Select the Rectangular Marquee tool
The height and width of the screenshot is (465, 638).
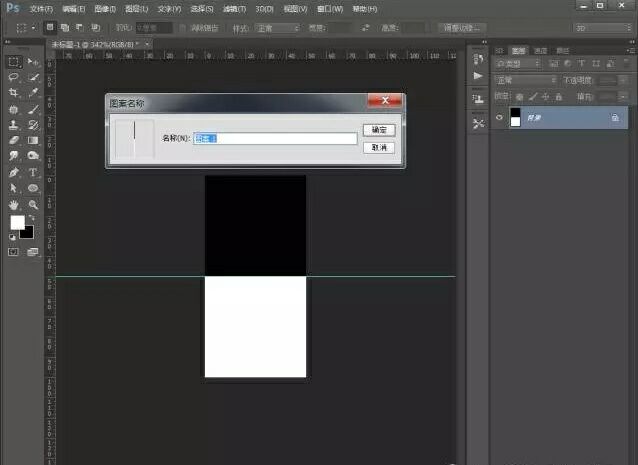click(x=14, y=61)
